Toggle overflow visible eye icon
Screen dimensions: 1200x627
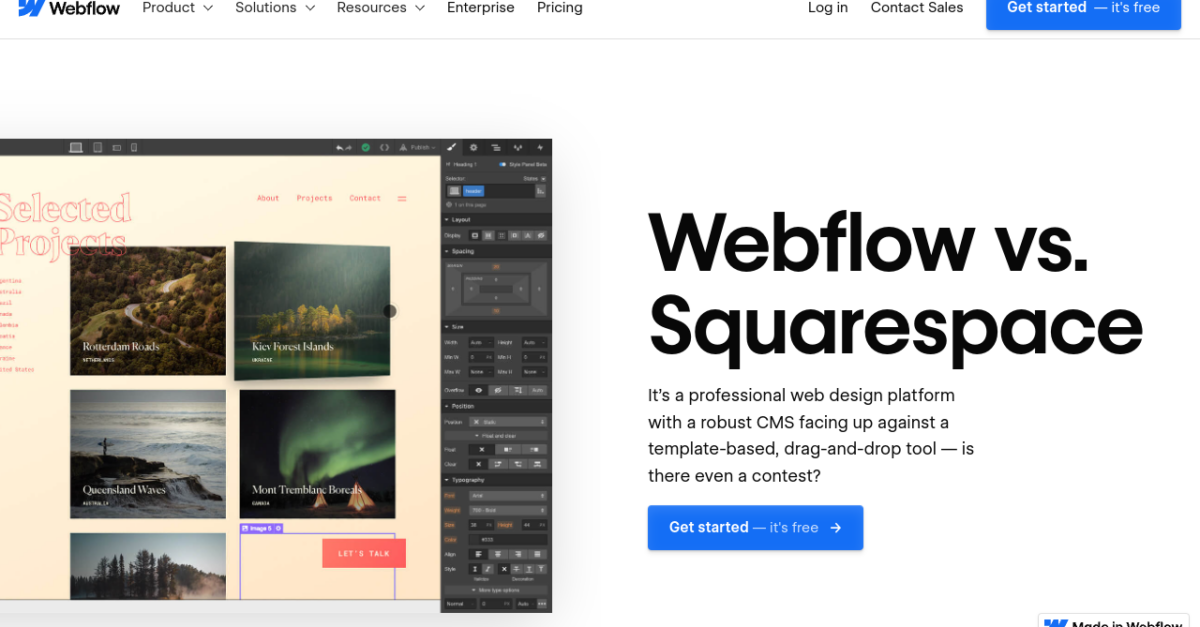(x=478, y=390)
